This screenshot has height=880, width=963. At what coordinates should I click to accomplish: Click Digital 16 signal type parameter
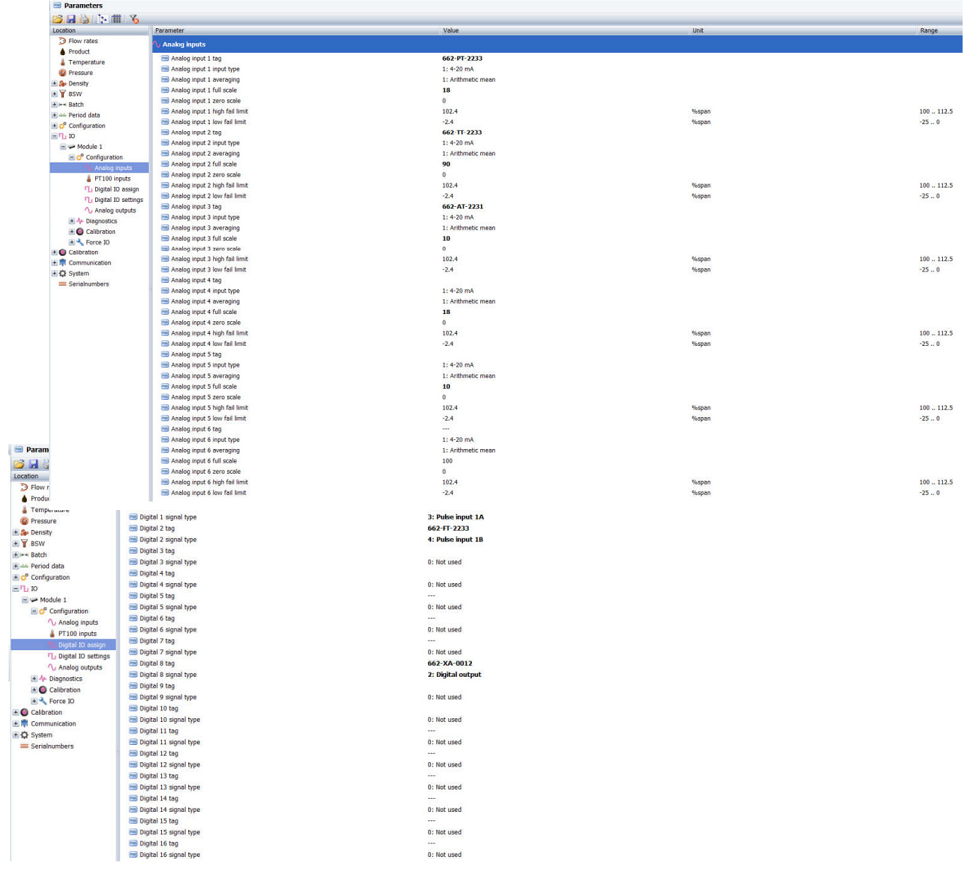pyautogui.click(x=170, y=855)
